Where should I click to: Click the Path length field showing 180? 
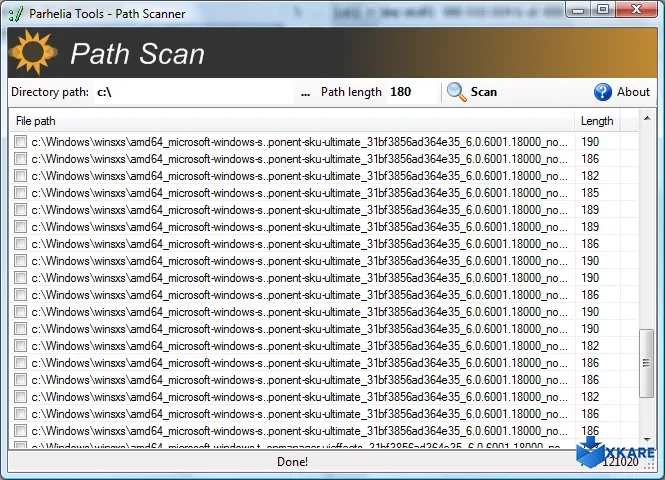412,92
